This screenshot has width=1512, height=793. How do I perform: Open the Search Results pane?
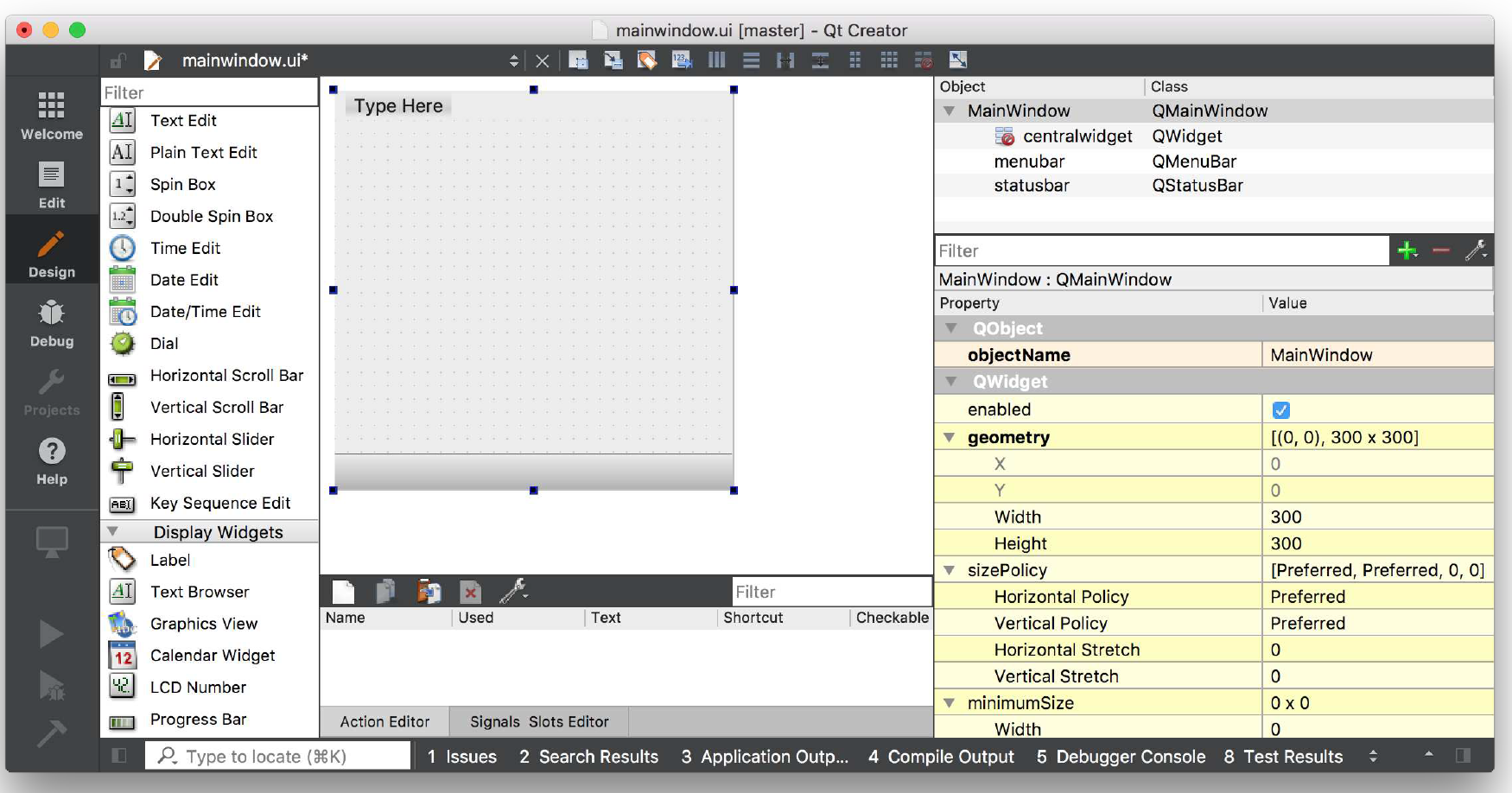(x=589, y=757)
